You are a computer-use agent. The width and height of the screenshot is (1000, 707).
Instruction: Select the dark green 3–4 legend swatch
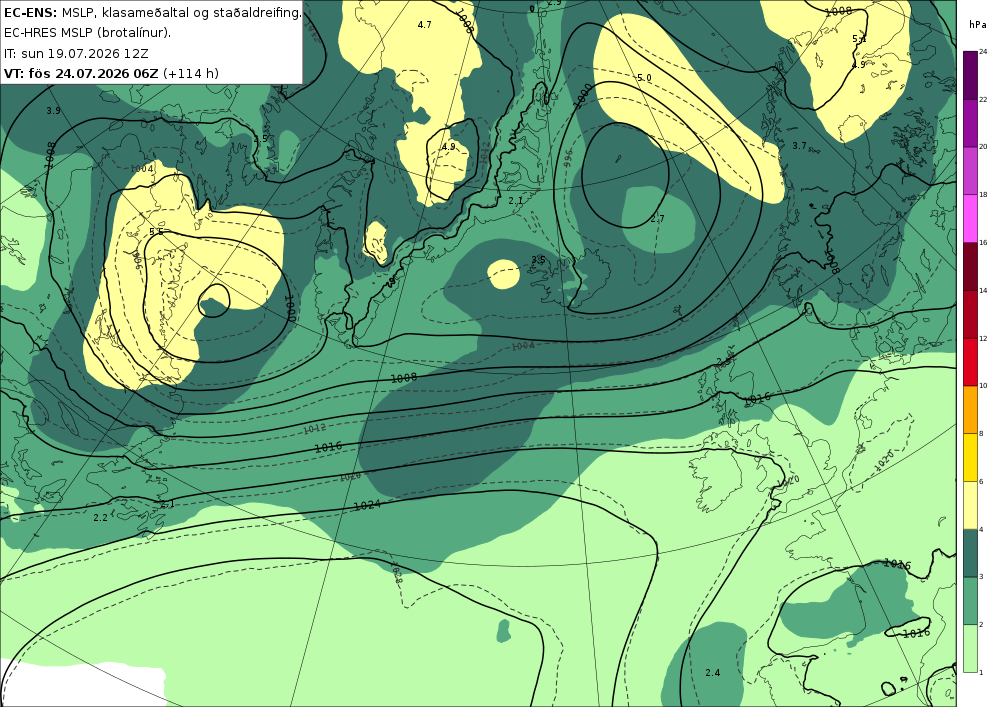coord(970,553)
